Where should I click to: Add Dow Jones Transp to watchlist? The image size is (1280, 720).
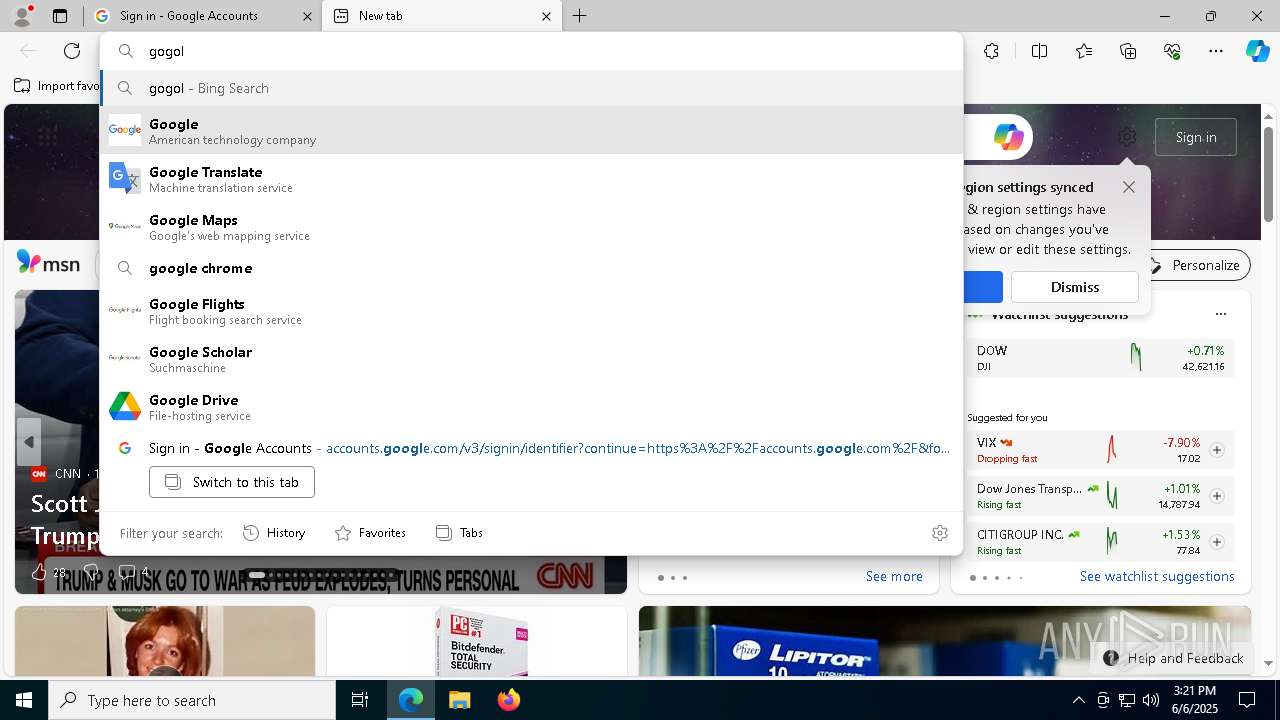(1216, 496)
